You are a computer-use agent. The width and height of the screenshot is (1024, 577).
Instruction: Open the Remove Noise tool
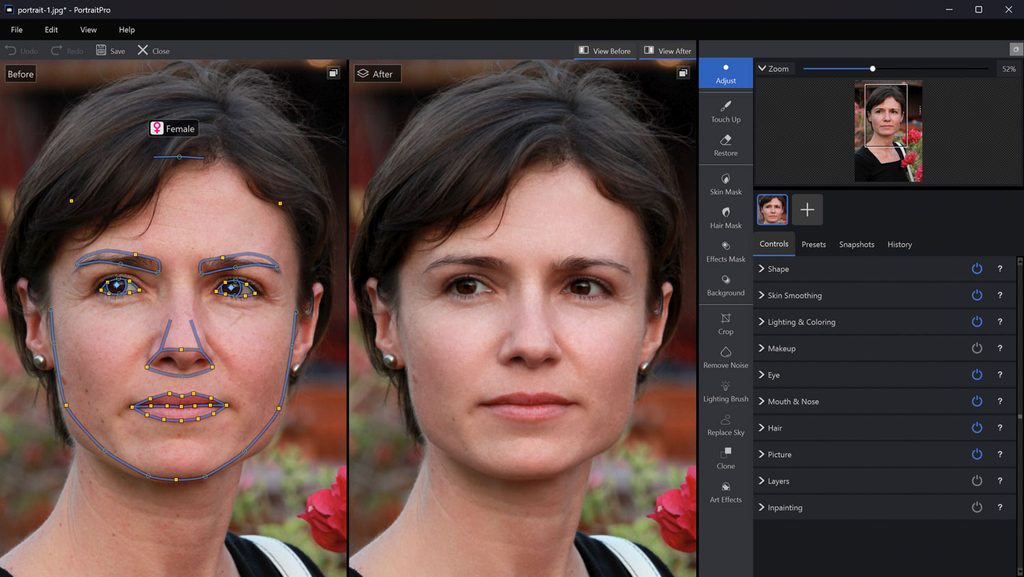pos(726,358)
